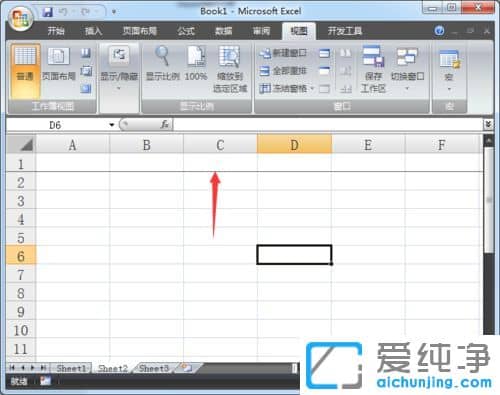Open the 数据 (Data) ribbon tab
Viewport: 500px width, 395px height.
(x=223, y=31)
